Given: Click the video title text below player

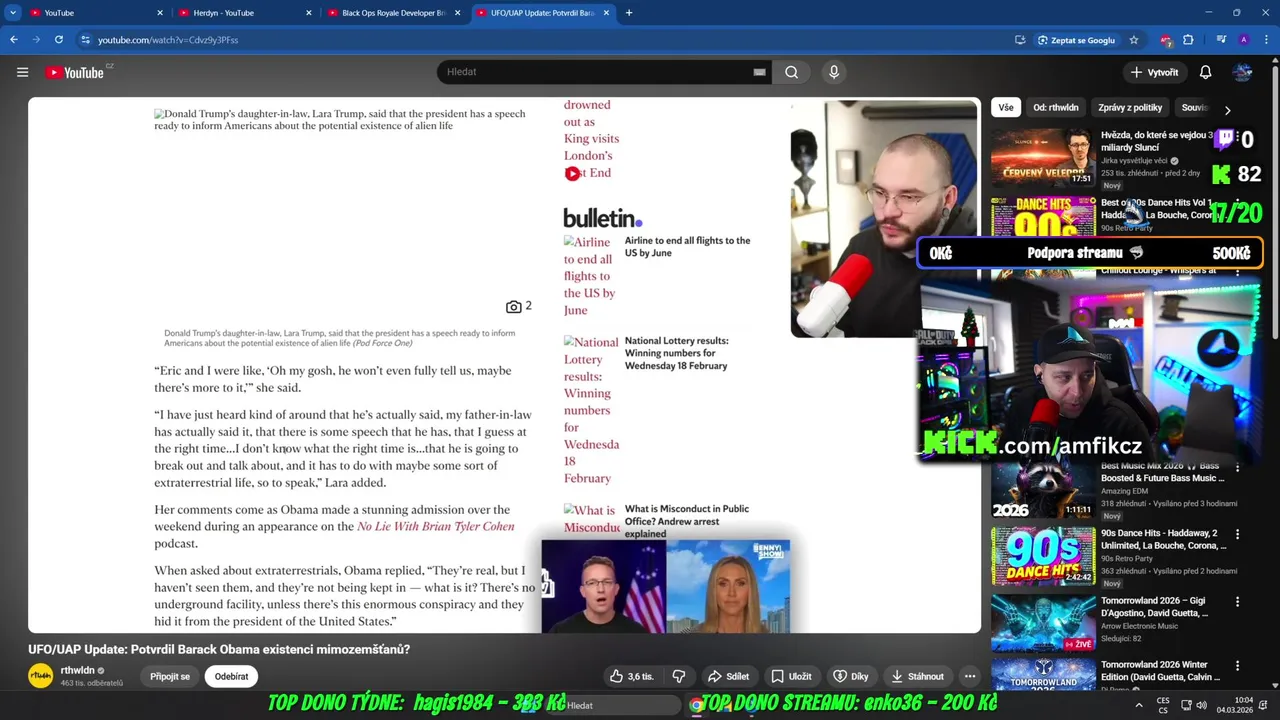Looking at the screenshot, I should (219, 649).
